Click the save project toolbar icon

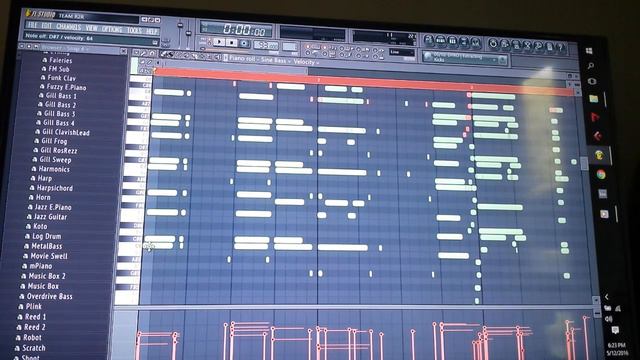[x=505, y=44]
